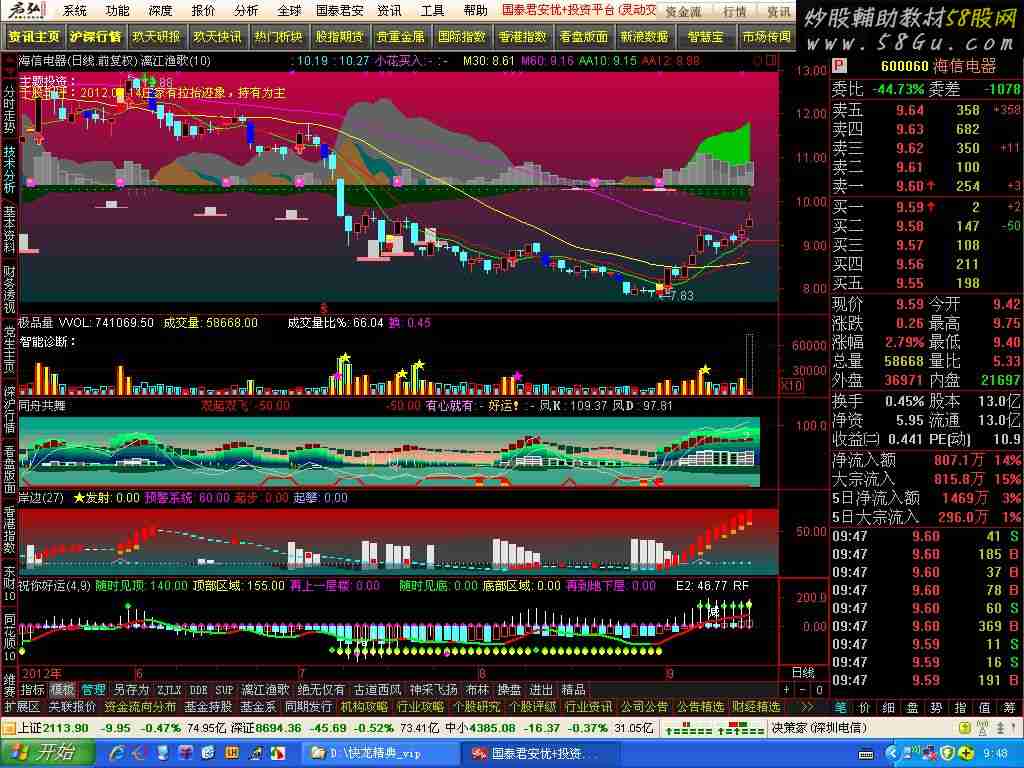Open the 报价 menu
1024x768 pixels.
point(203,10)
